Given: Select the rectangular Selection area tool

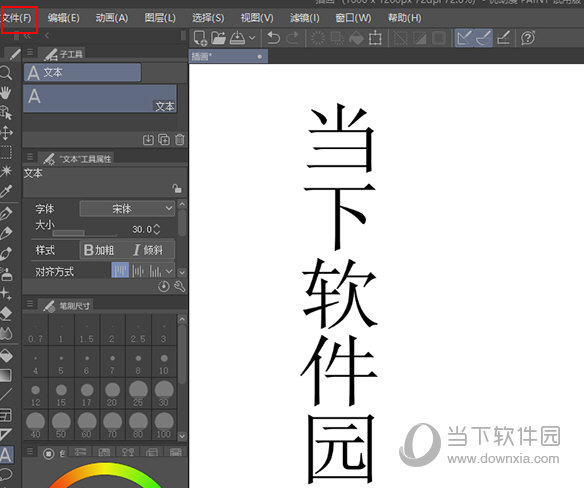Looking at the screenshot, I should tap(6, 152).
